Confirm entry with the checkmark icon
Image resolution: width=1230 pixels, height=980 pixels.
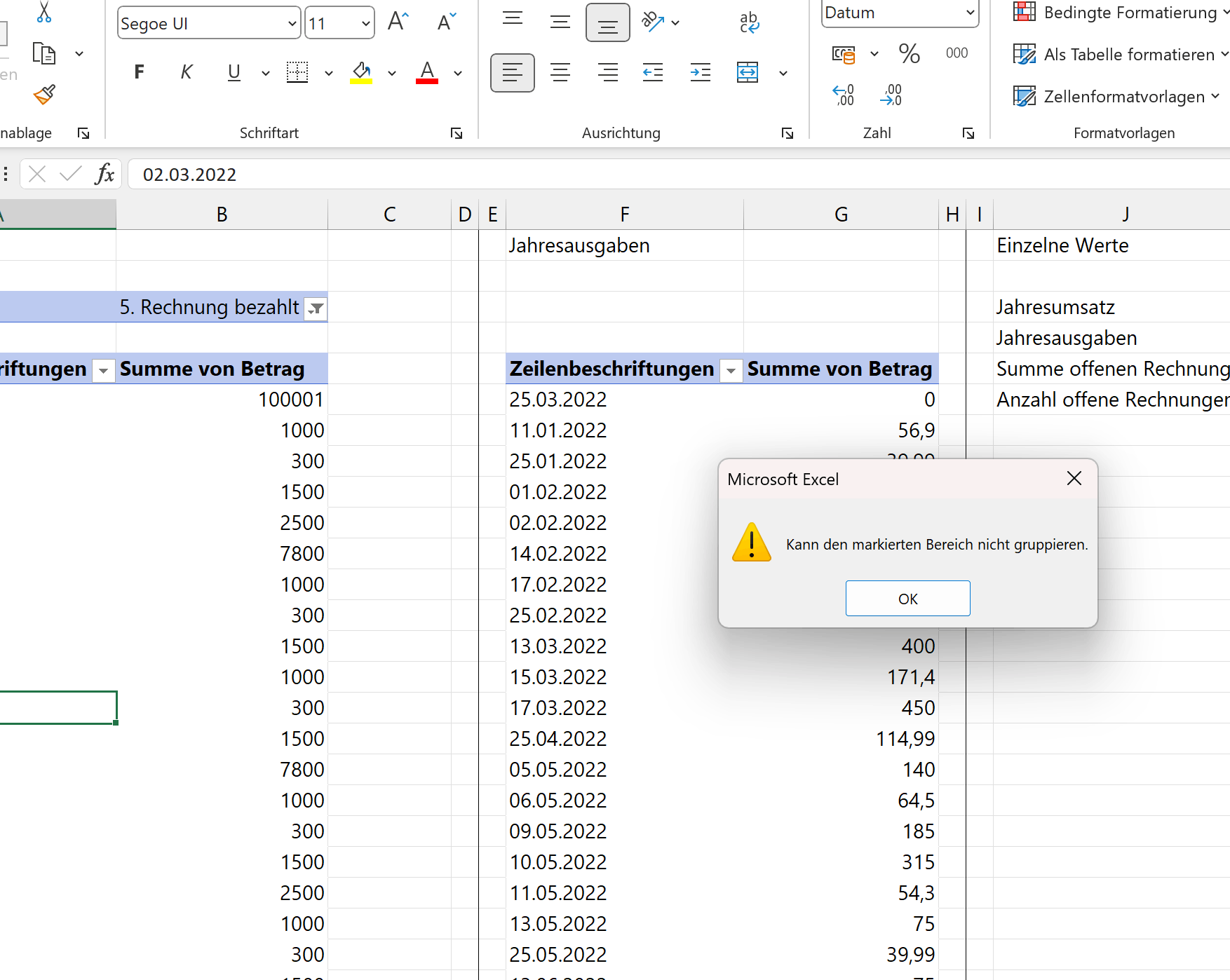70,174
